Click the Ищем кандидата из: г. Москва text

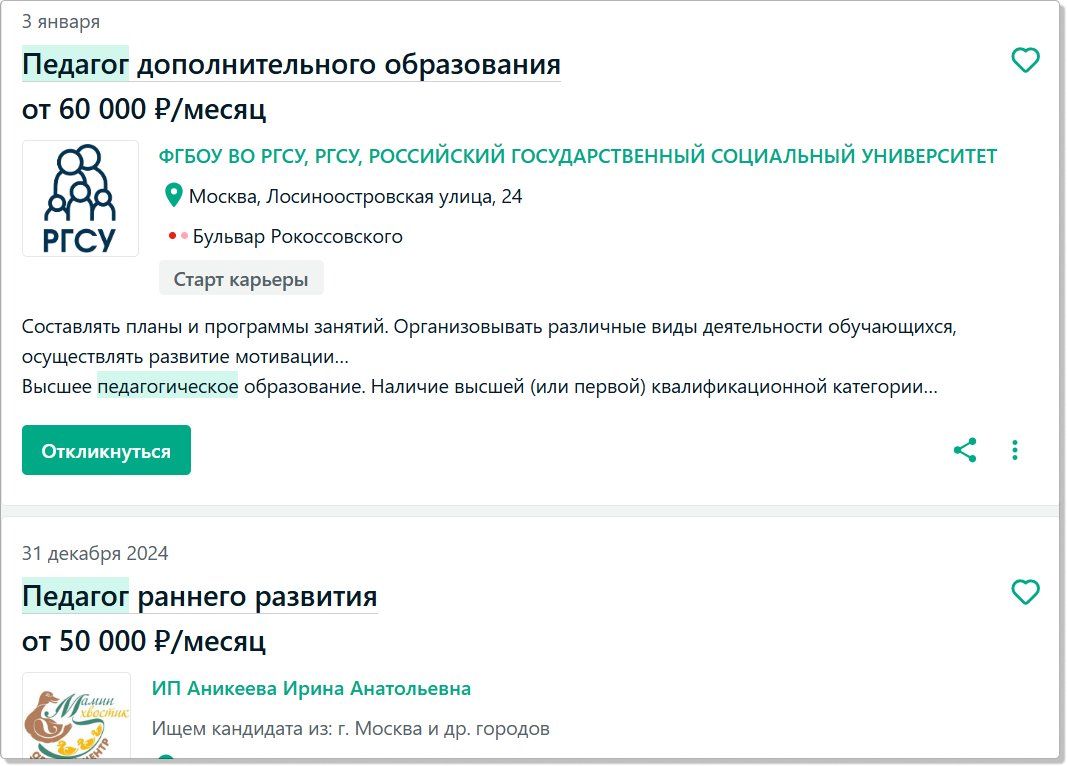(350, 729)
